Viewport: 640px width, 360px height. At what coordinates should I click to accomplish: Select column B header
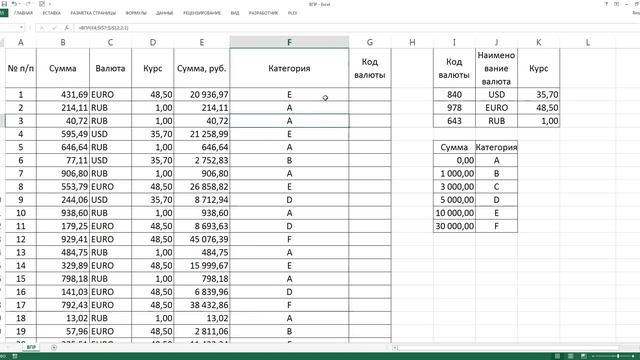click(63, 42)
